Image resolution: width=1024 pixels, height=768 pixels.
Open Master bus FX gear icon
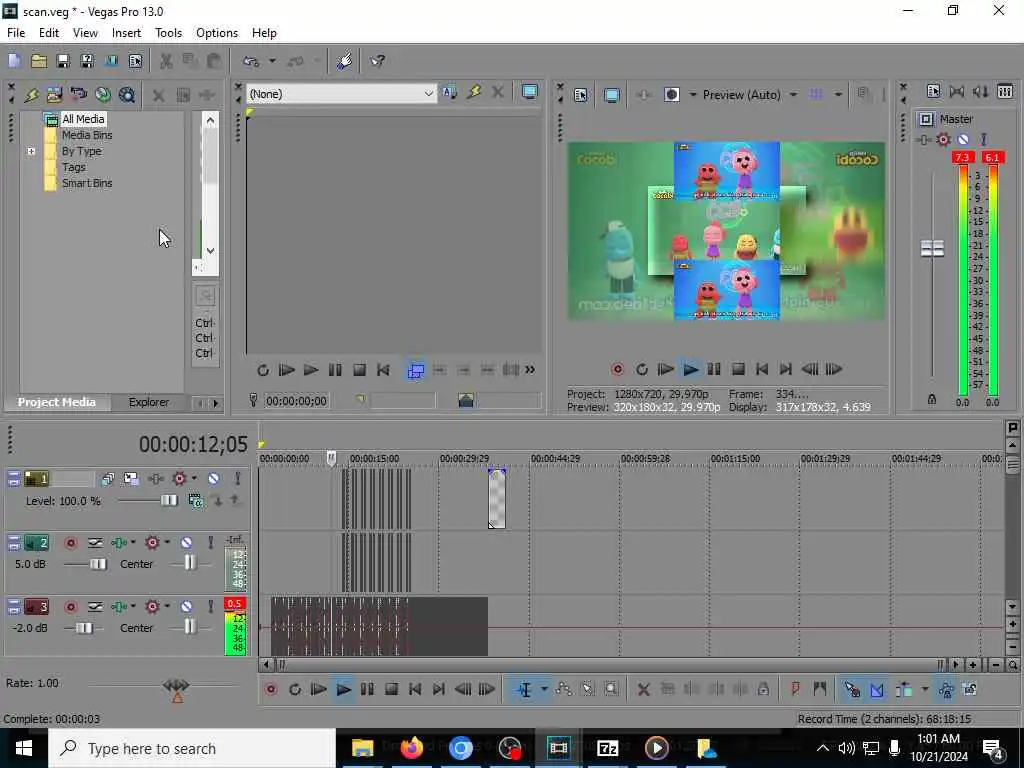tap(943, 139)
